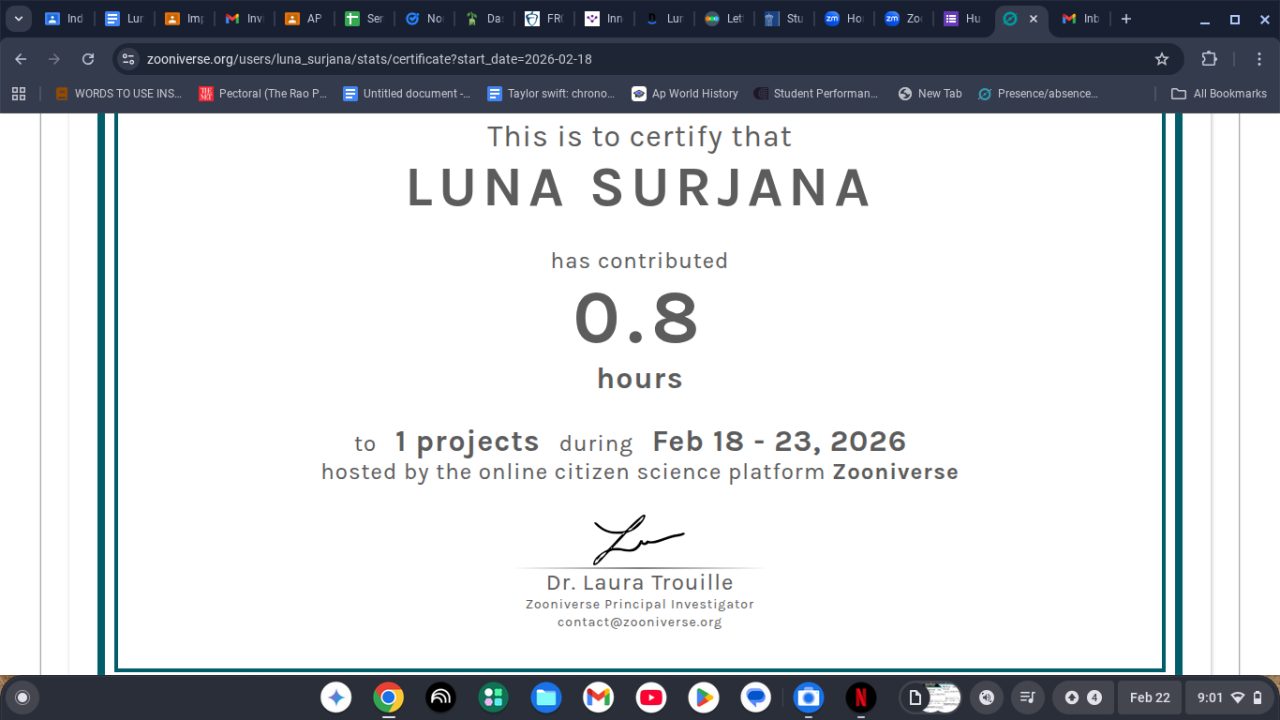The width and height of the screenshot is (1280, 720).
Task: Go forward to the next page
Action: point(54,59)
